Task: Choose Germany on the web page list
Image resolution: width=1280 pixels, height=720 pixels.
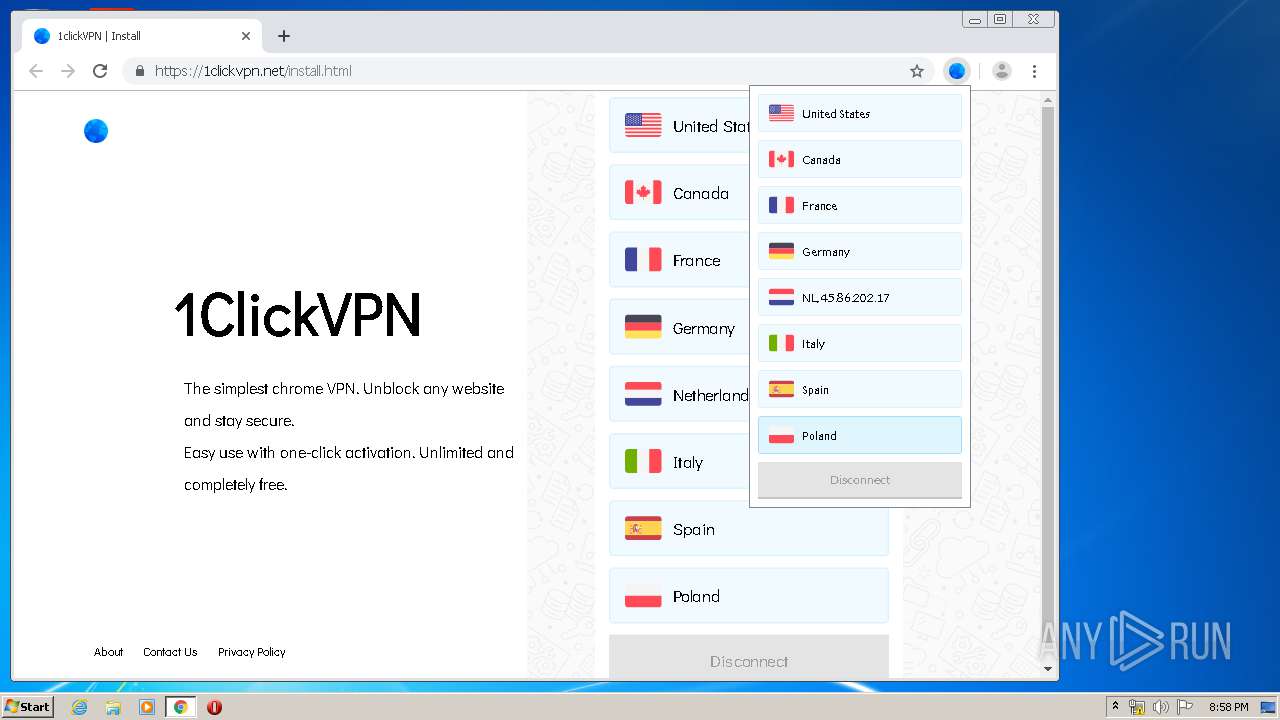Action: pos(679,328)
